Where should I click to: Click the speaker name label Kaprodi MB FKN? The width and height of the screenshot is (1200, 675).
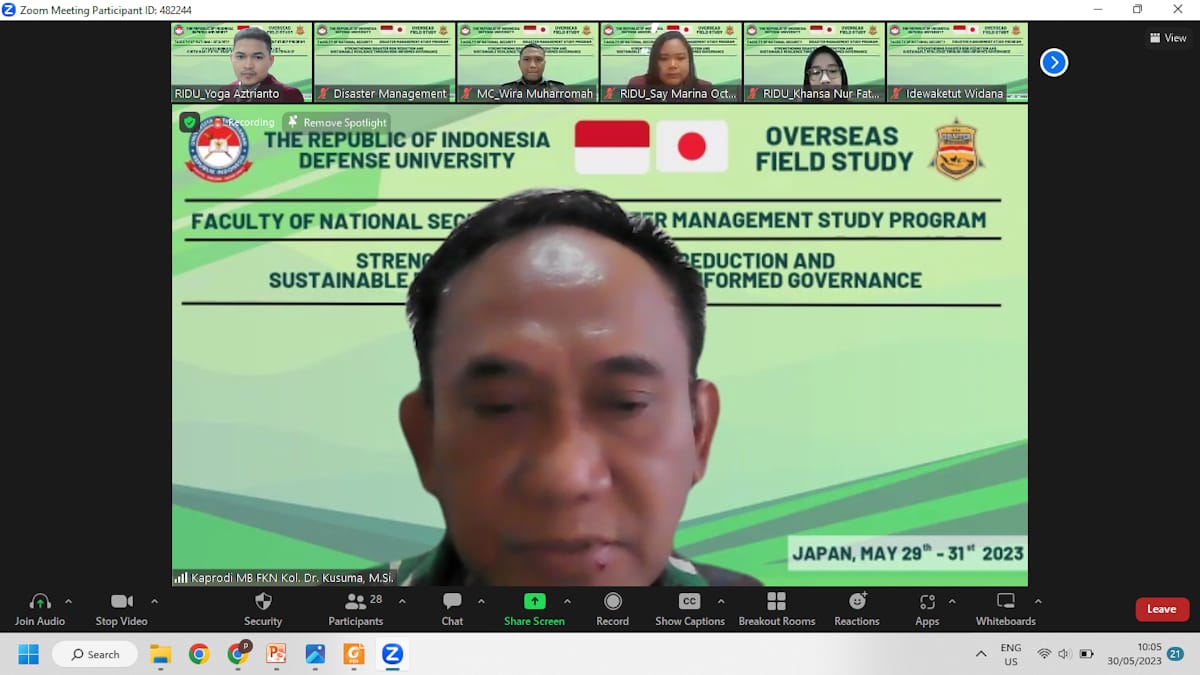point(284,578)
